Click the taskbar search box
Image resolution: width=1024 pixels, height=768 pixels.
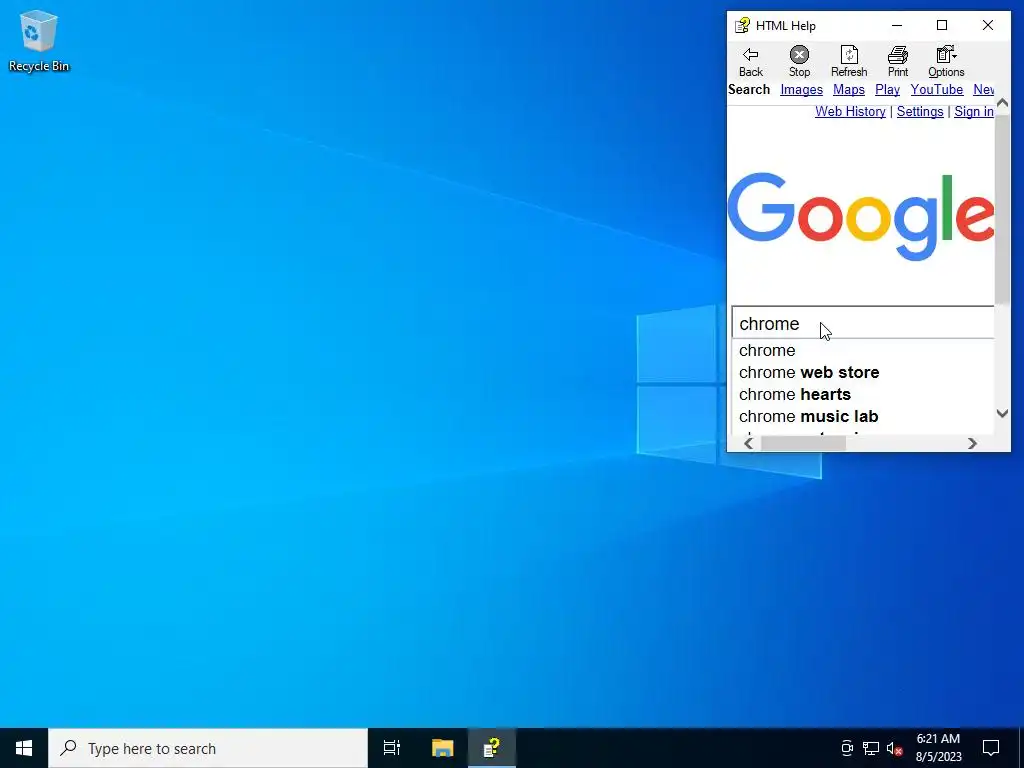click(208, 748)
